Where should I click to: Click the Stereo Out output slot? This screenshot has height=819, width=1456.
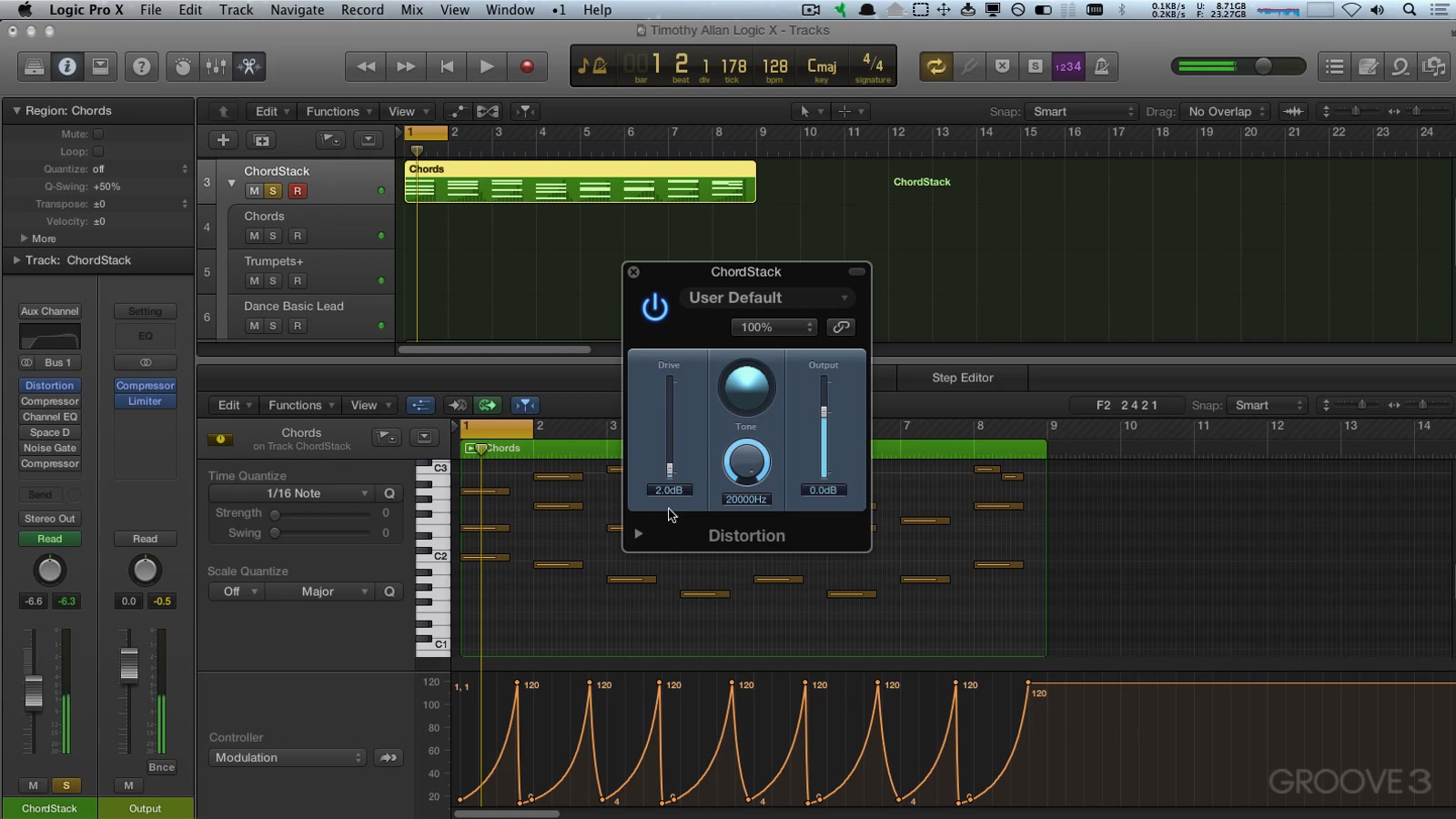point(50,519)
